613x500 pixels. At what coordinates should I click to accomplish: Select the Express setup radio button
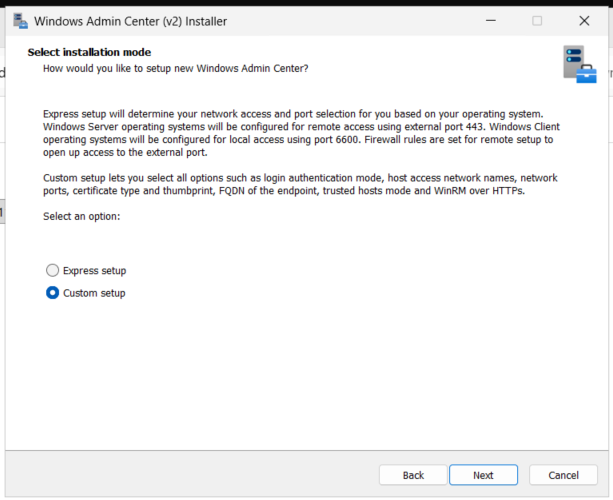[52, 270]
